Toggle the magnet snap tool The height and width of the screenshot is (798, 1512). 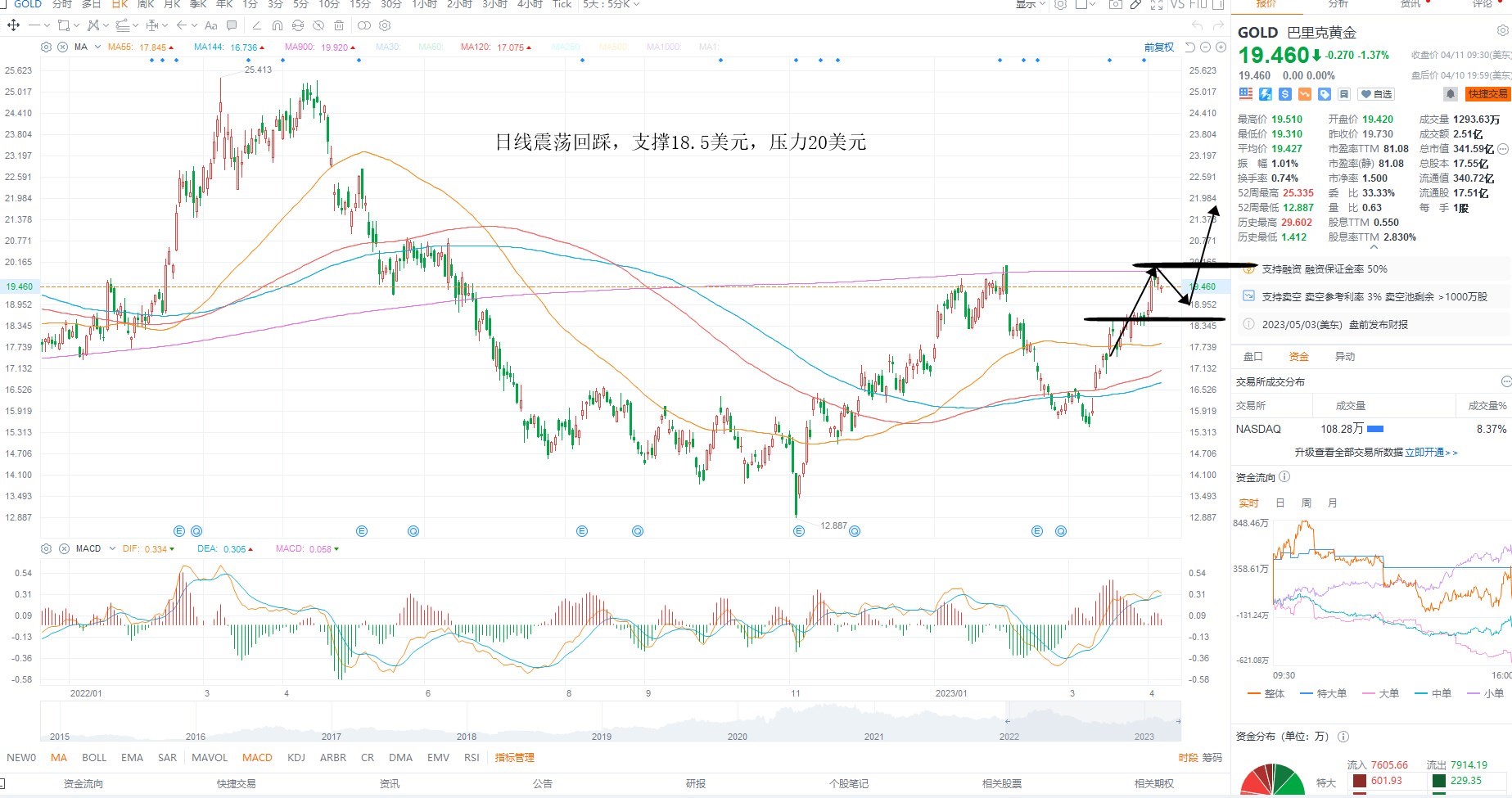click(x=278, y=25)
